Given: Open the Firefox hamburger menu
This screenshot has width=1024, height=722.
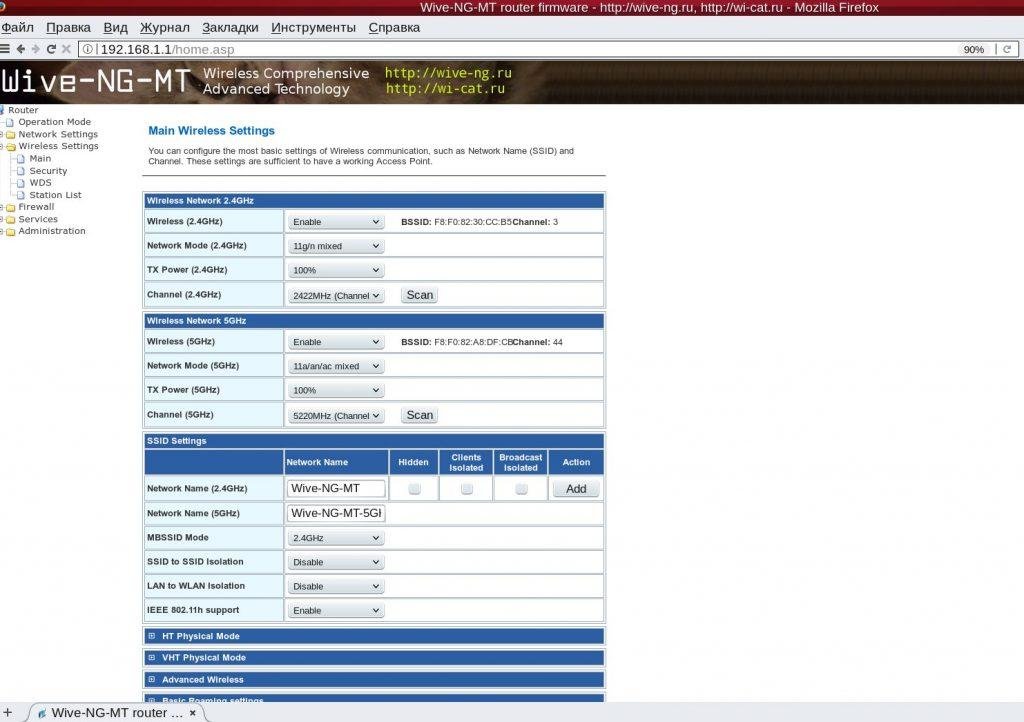Looking at the screenshot, I should pyautogui.click(x=5, y=49).
